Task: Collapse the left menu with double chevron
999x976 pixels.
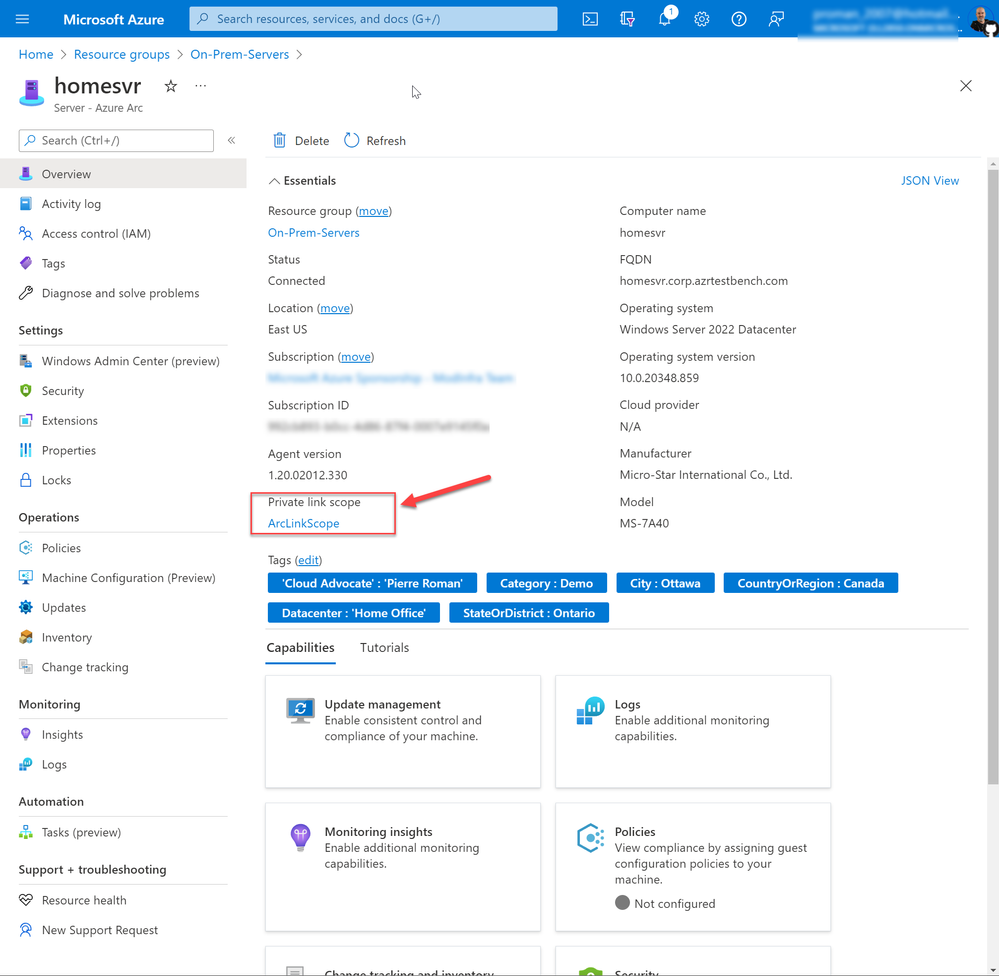Action: tap(231, 140)
